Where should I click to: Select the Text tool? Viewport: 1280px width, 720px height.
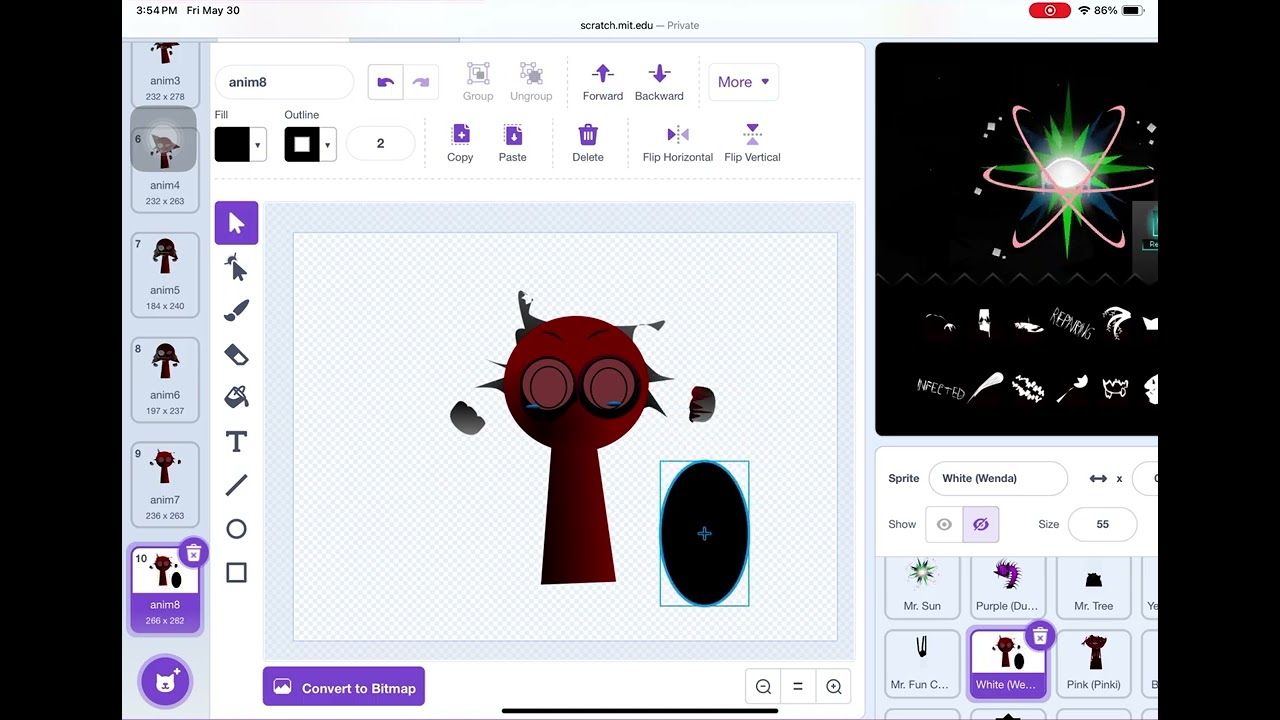point(236,441)
